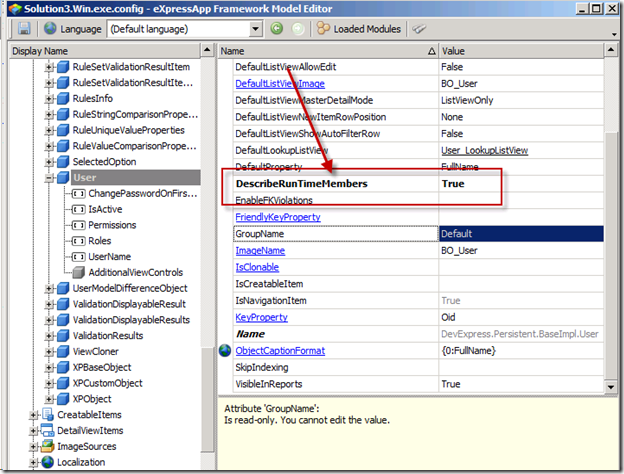Select the VisibleInReports property row

click(x=418, y=384)
